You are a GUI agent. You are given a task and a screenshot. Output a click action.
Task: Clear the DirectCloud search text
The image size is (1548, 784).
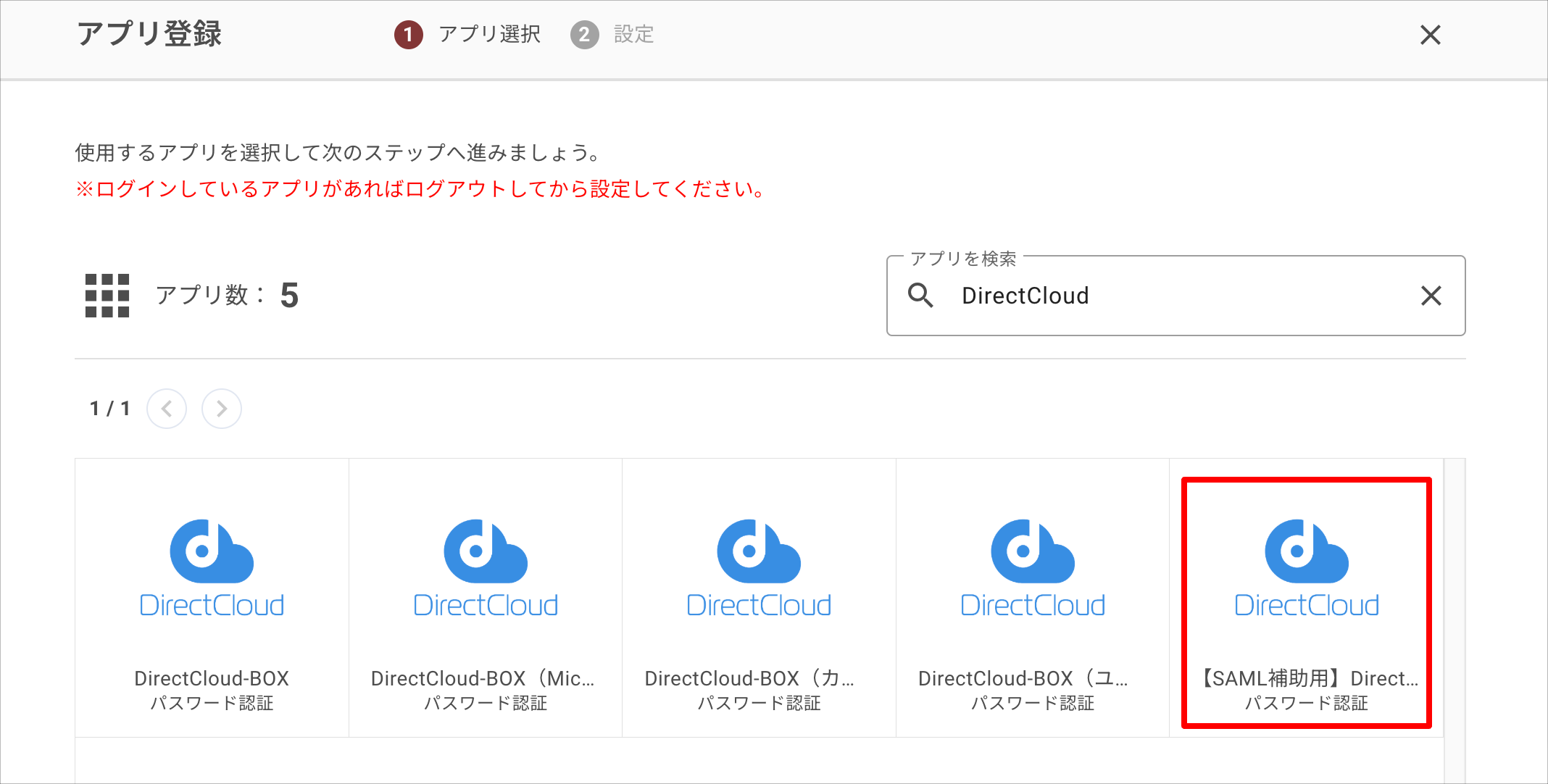coord(1431,296)
